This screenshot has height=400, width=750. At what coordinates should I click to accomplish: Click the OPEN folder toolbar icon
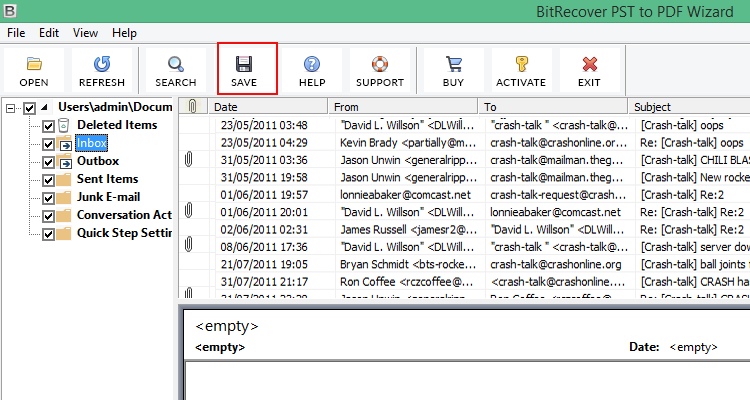point(34,64)
